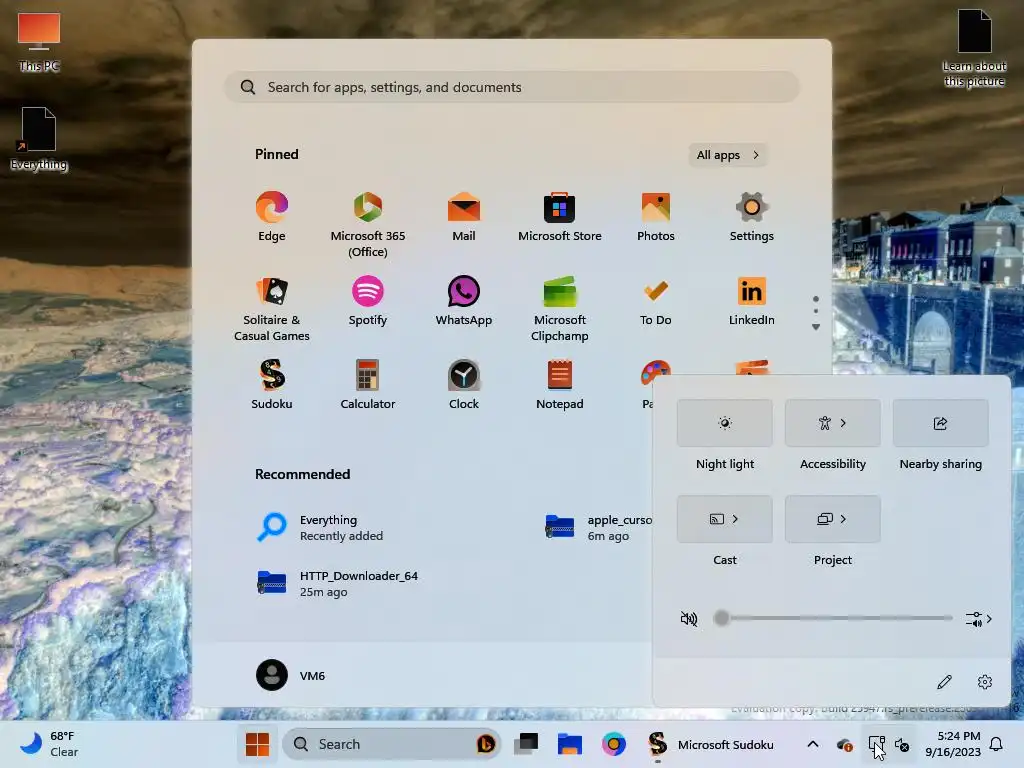Click the Windows Start button

257,744
